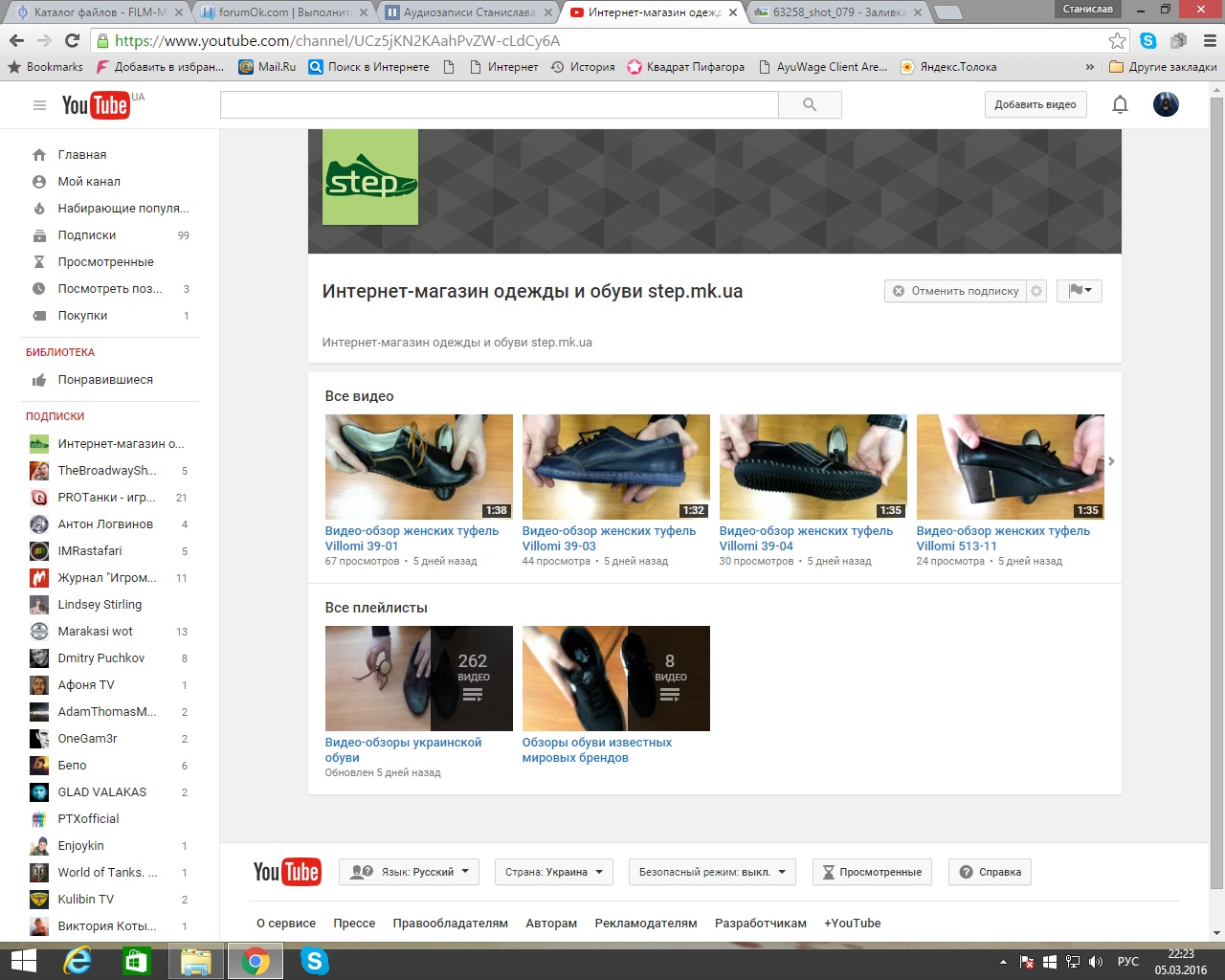Image resolution: width=1225 pixels, height=980 pixels.
Task: Click Skype extension icon in toolbar
Action: (1148, 40)
